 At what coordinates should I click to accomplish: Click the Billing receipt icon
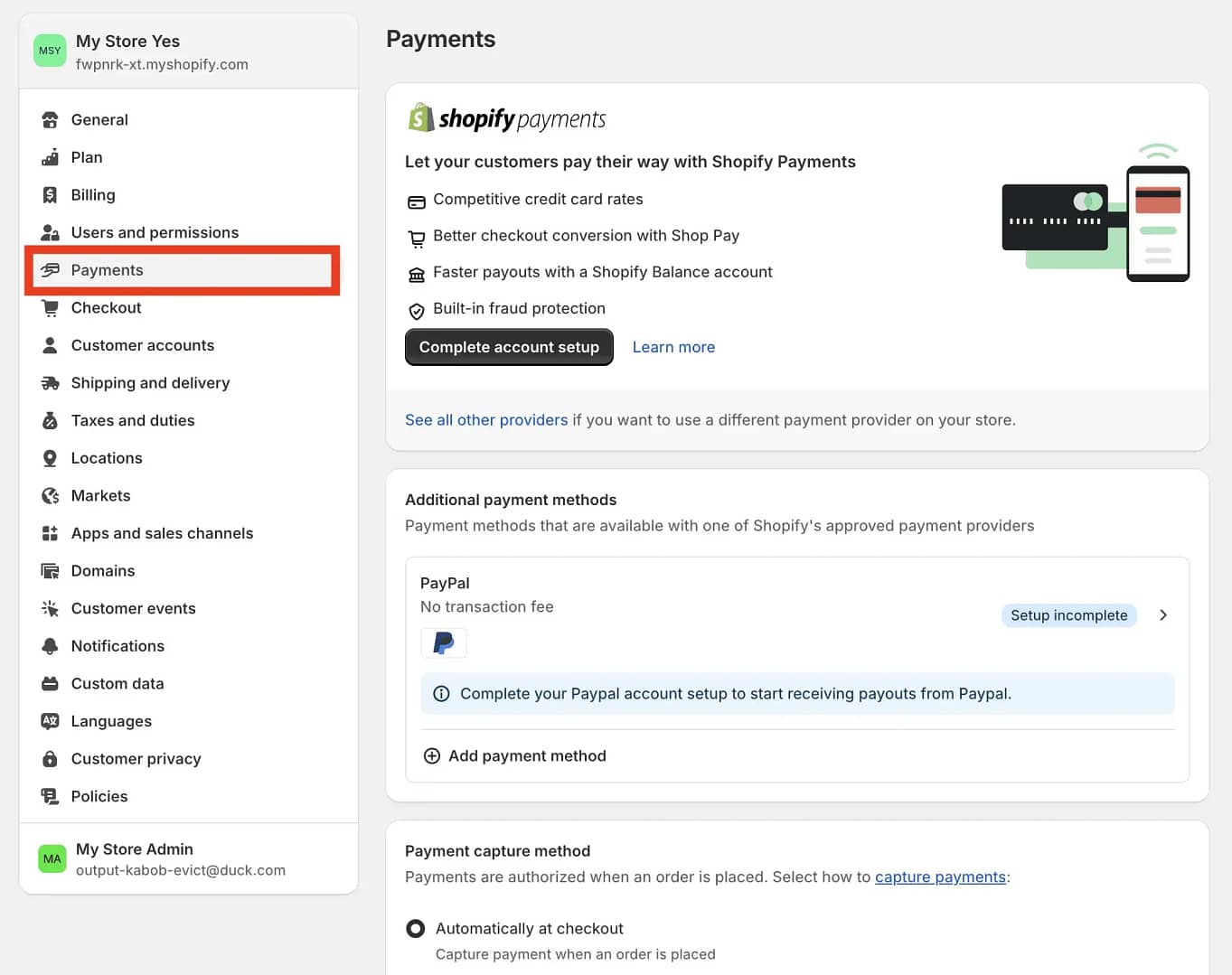pyautogui.click(x=50, y=195)
